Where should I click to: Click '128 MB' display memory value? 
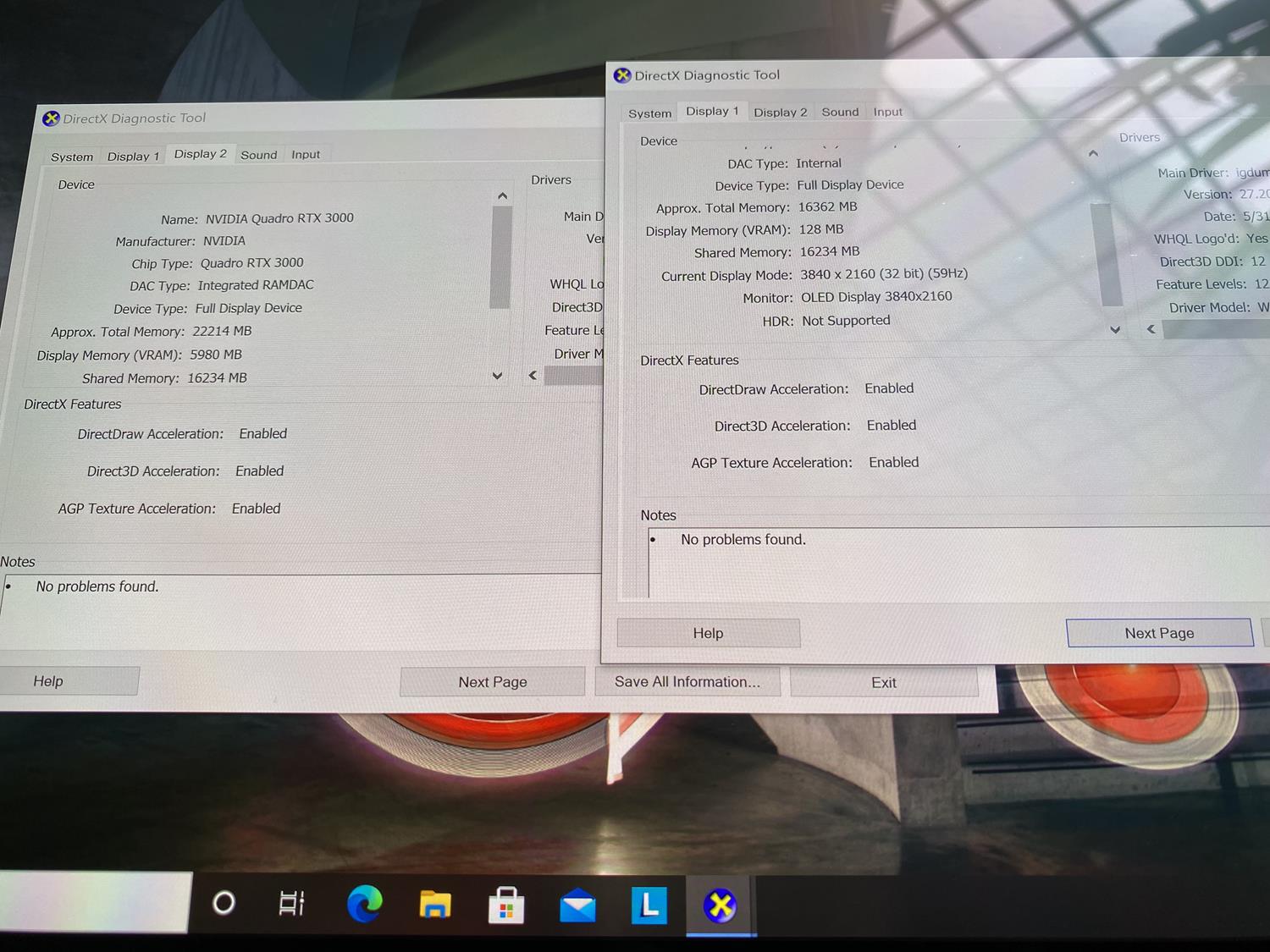coord(821,229)
